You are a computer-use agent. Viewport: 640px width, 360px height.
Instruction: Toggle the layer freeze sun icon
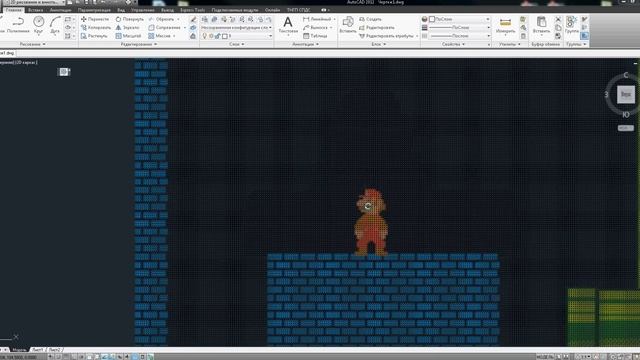click(211, 36)
